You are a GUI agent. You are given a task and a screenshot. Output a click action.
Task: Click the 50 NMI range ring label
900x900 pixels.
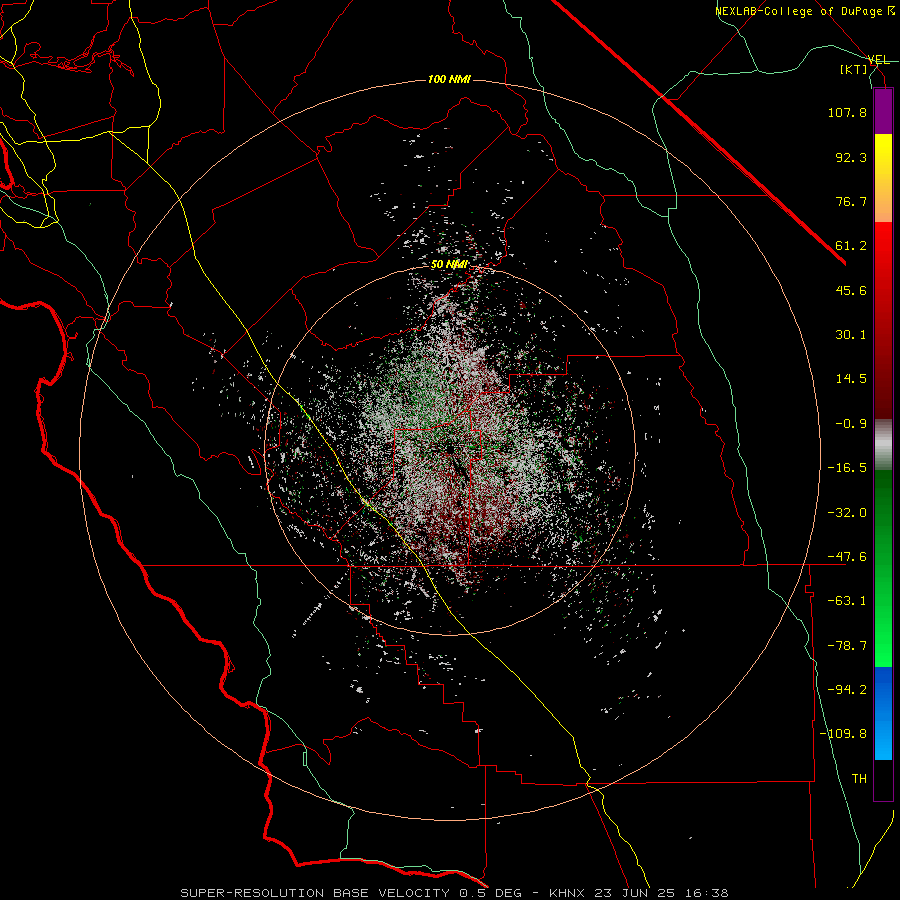click(449, 264)
